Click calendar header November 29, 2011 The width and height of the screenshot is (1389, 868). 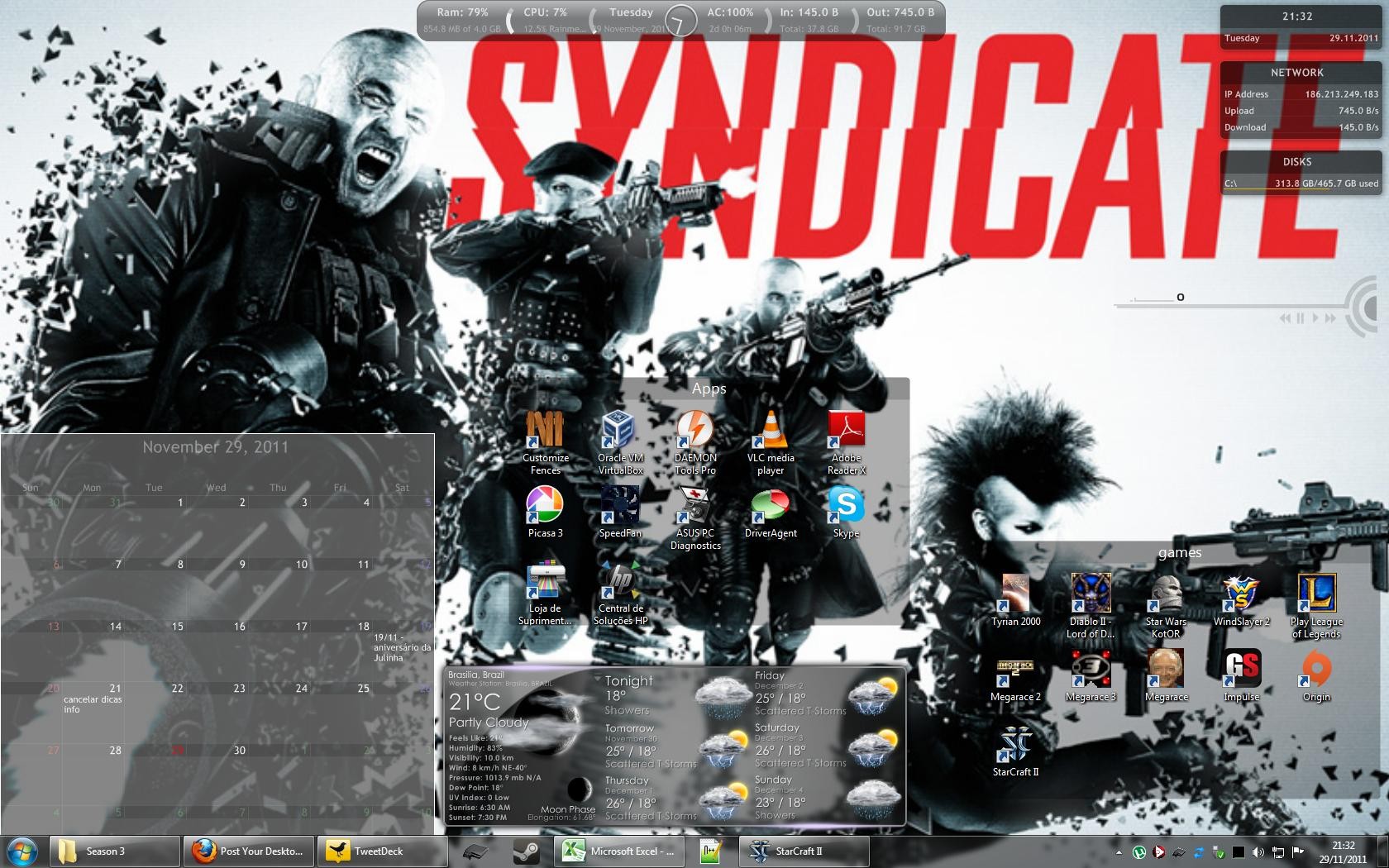[215, 447]
